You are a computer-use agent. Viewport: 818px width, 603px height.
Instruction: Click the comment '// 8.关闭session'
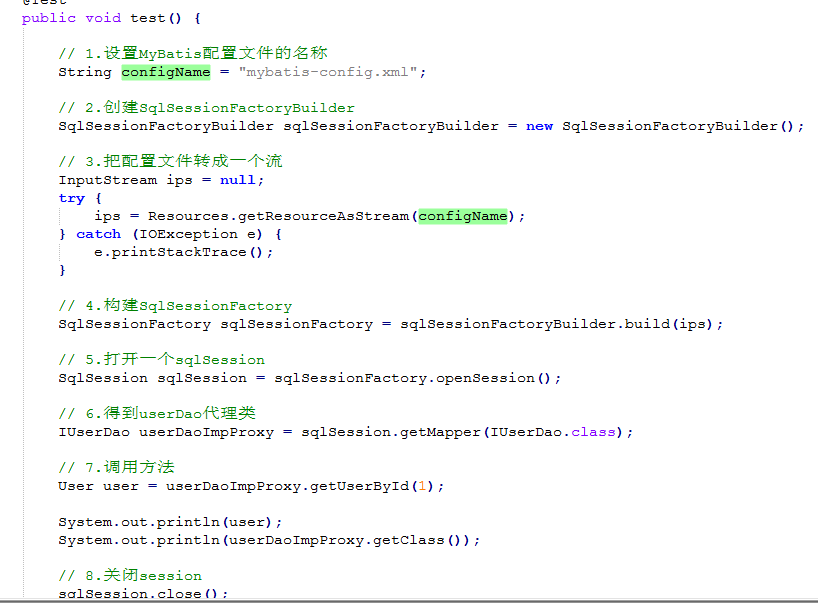coord(130,575)
